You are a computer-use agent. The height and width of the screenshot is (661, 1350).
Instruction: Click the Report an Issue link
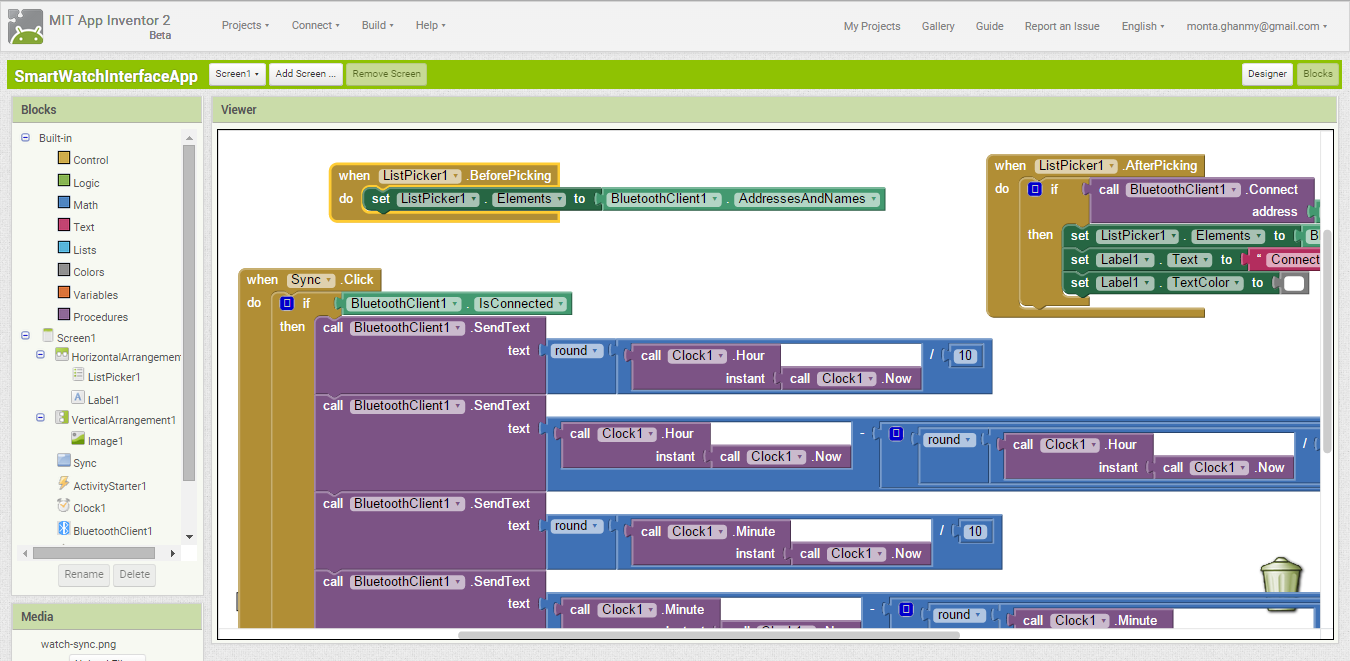(x=1062, y=27)
